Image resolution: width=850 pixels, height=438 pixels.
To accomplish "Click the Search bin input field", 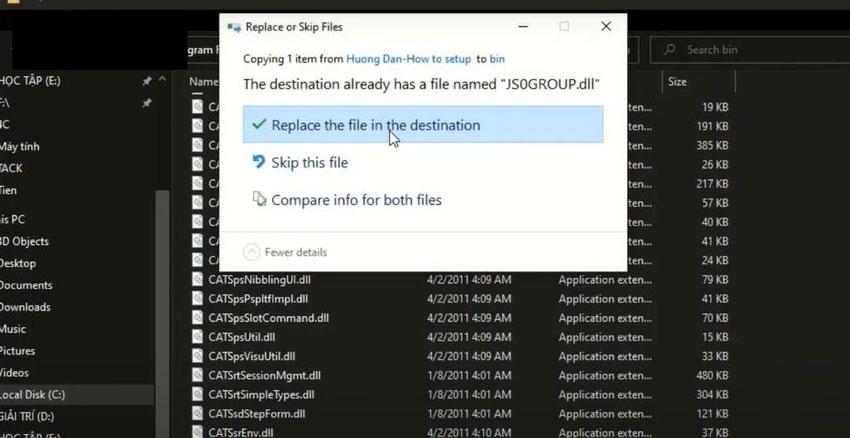I will pyautogui.click(x=750, y=49).
